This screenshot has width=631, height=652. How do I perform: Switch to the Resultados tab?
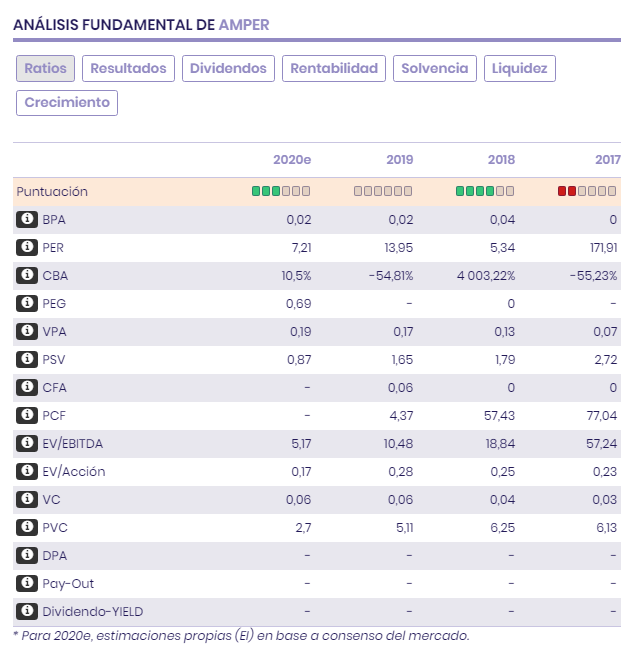128,68
